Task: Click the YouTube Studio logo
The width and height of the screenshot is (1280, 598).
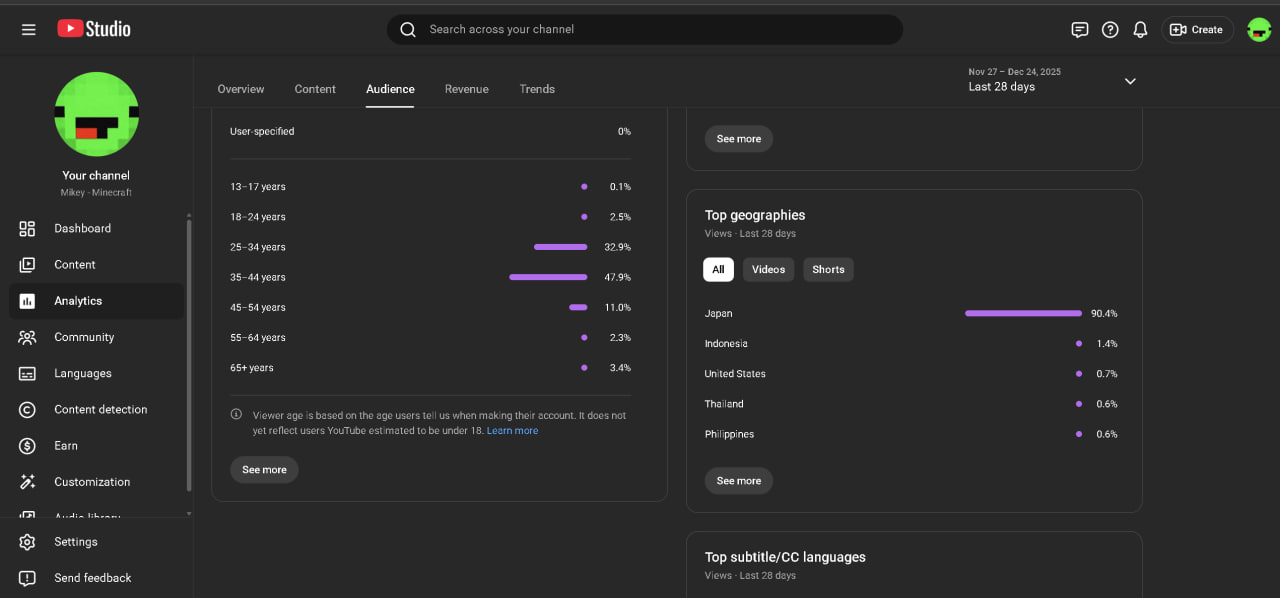Action: coord(94,29)
